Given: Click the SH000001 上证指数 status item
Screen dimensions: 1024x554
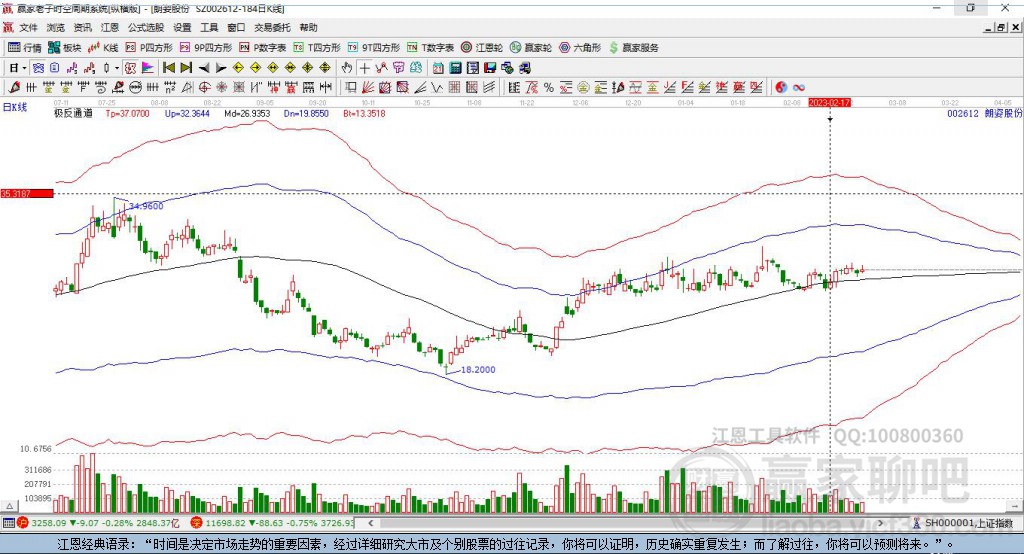Looking at the screenshot, I should (x=966, y=523).
